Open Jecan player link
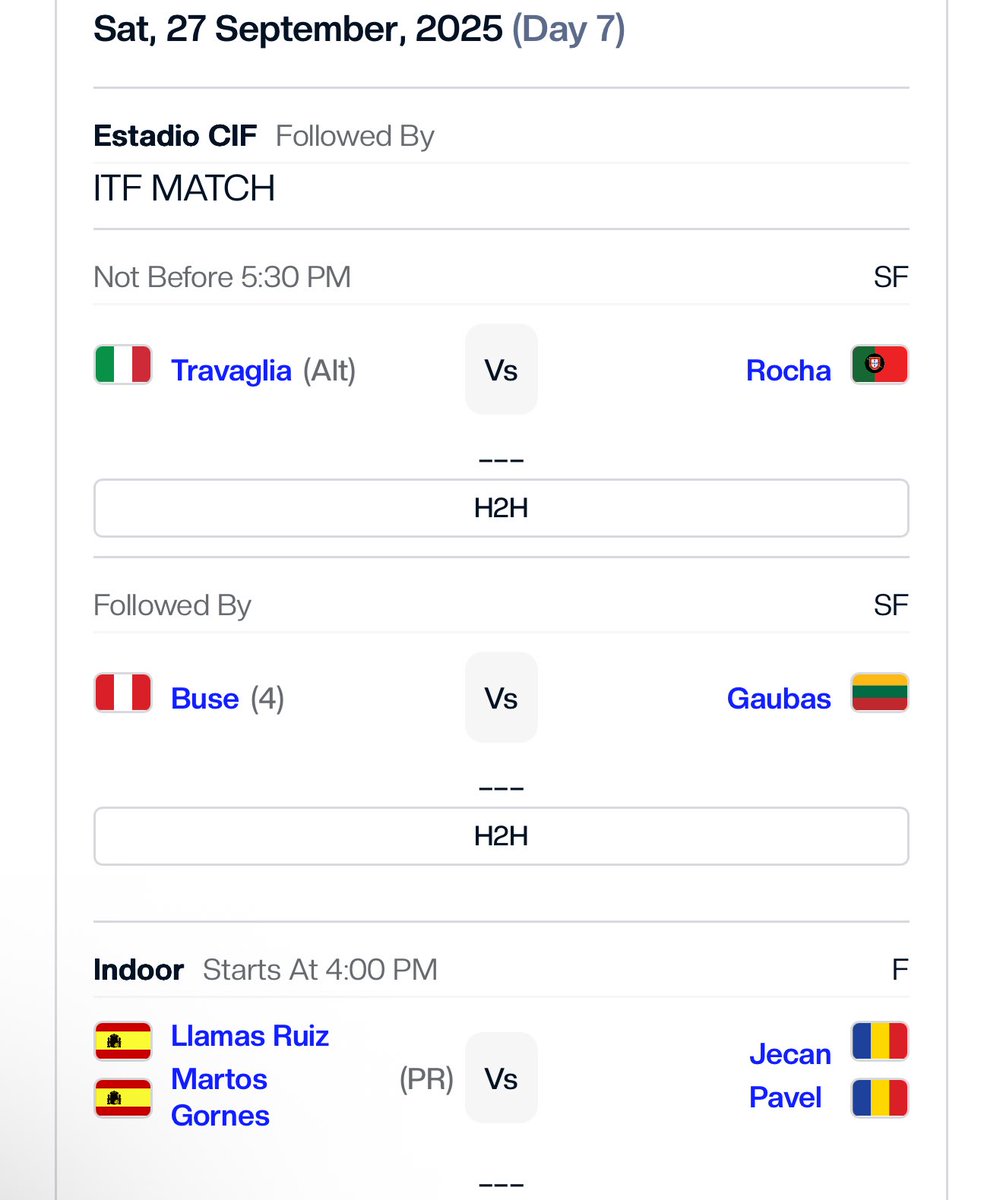Viewport: 1003px width, 1200px height. click(790, 1054)
